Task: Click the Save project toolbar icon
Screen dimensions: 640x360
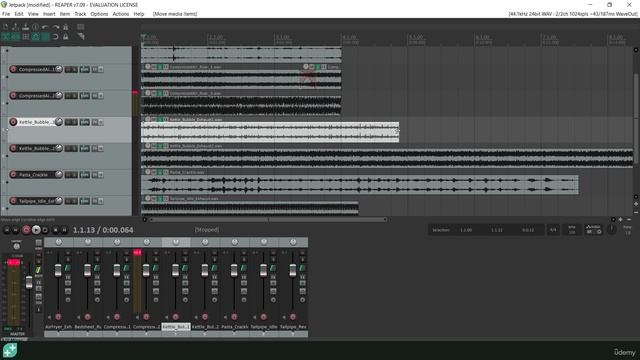Action: point(26,27)
